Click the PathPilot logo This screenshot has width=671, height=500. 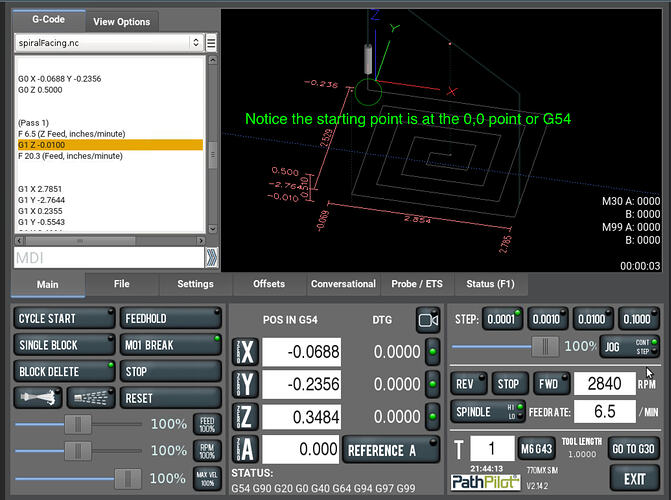(x=486, y=482)
